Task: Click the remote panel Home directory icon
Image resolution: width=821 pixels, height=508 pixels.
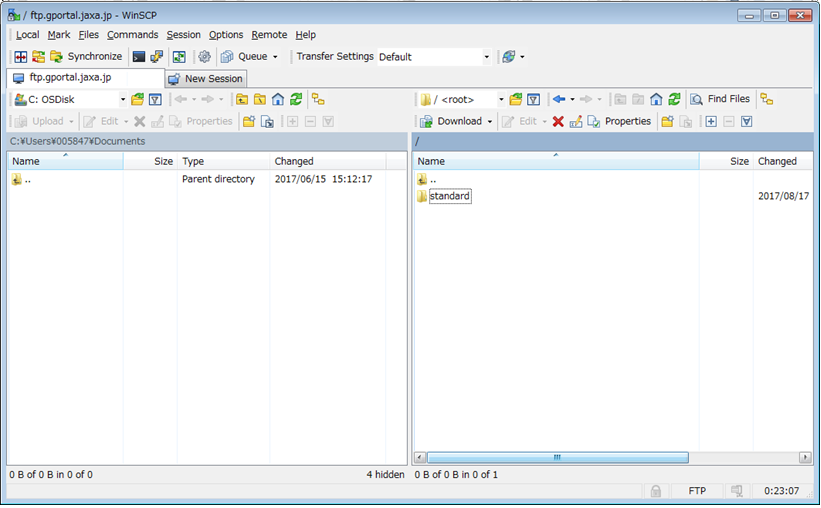Action: tap(656, 99)
